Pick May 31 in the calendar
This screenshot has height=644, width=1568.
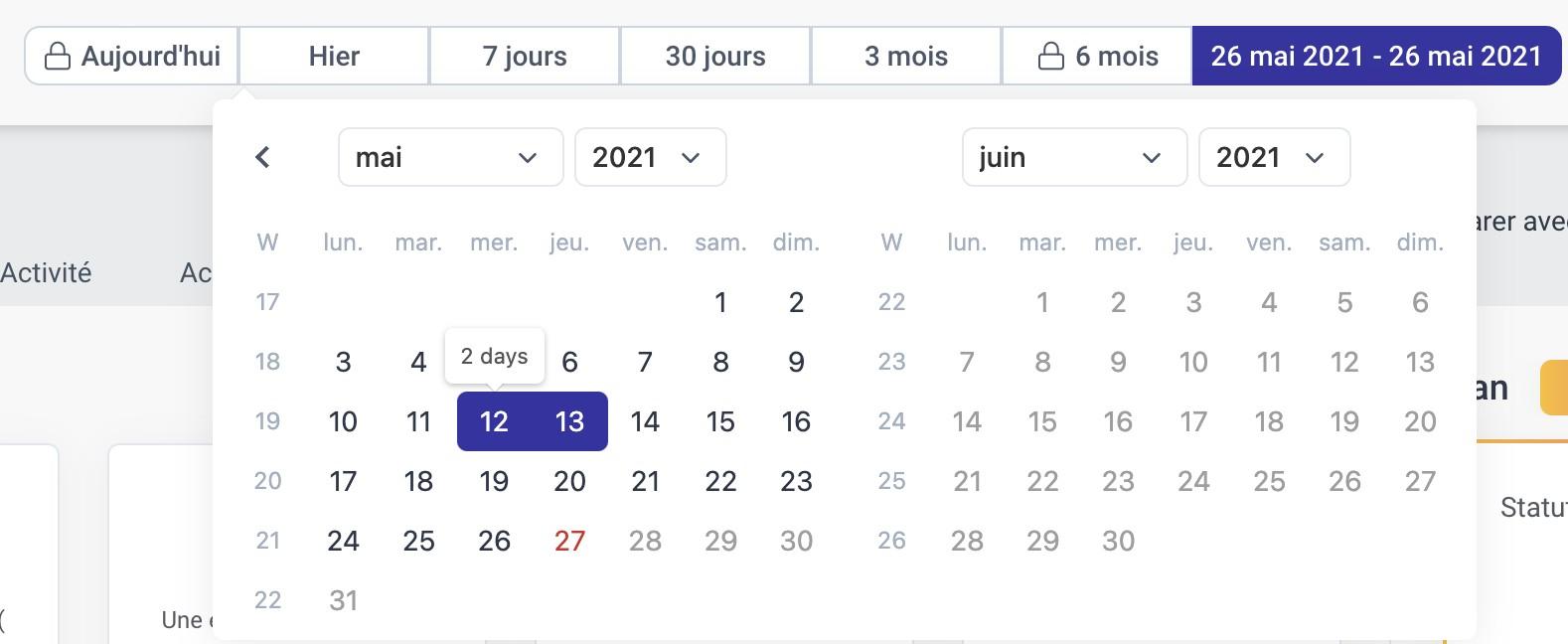point(343,600)
